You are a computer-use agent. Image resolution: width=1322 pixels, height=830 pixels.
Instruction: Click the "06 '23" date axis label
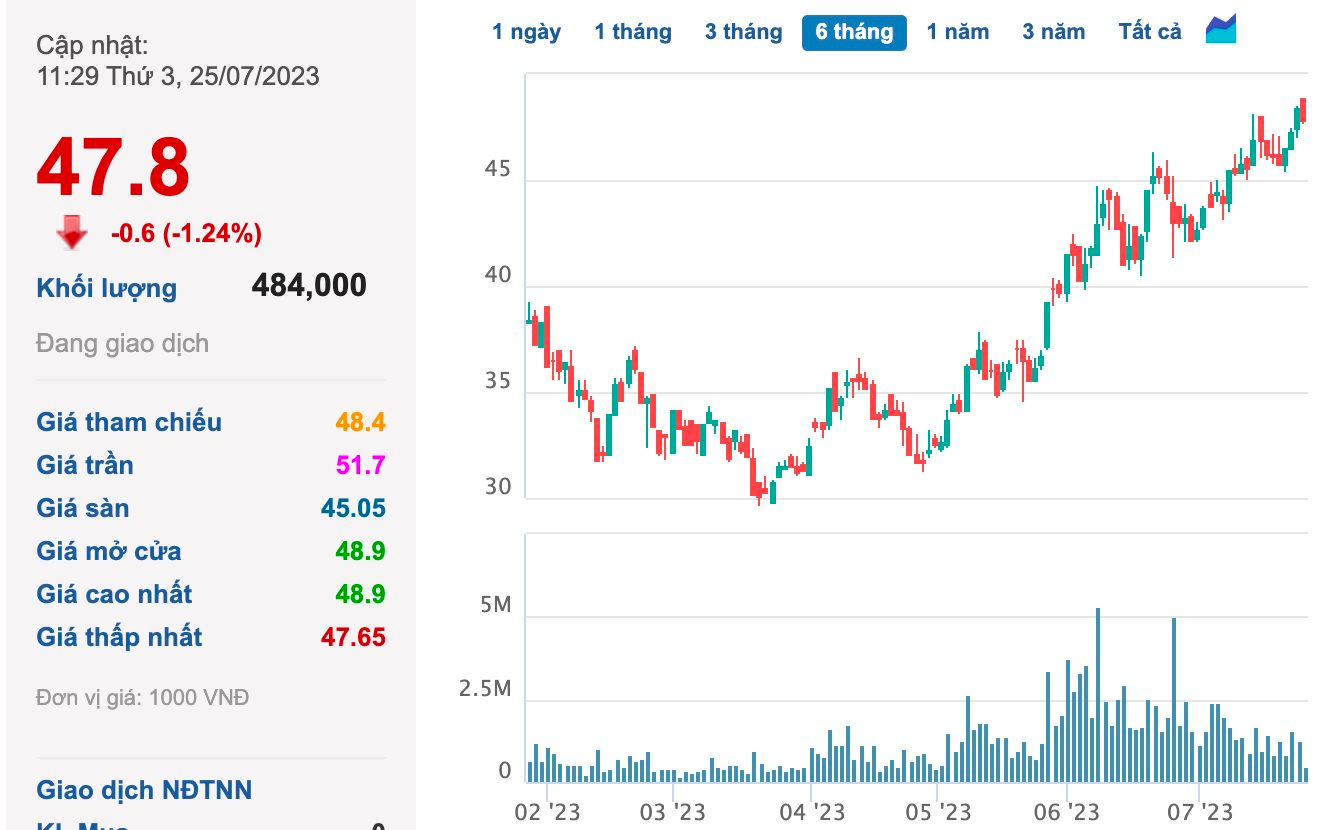1067,810
